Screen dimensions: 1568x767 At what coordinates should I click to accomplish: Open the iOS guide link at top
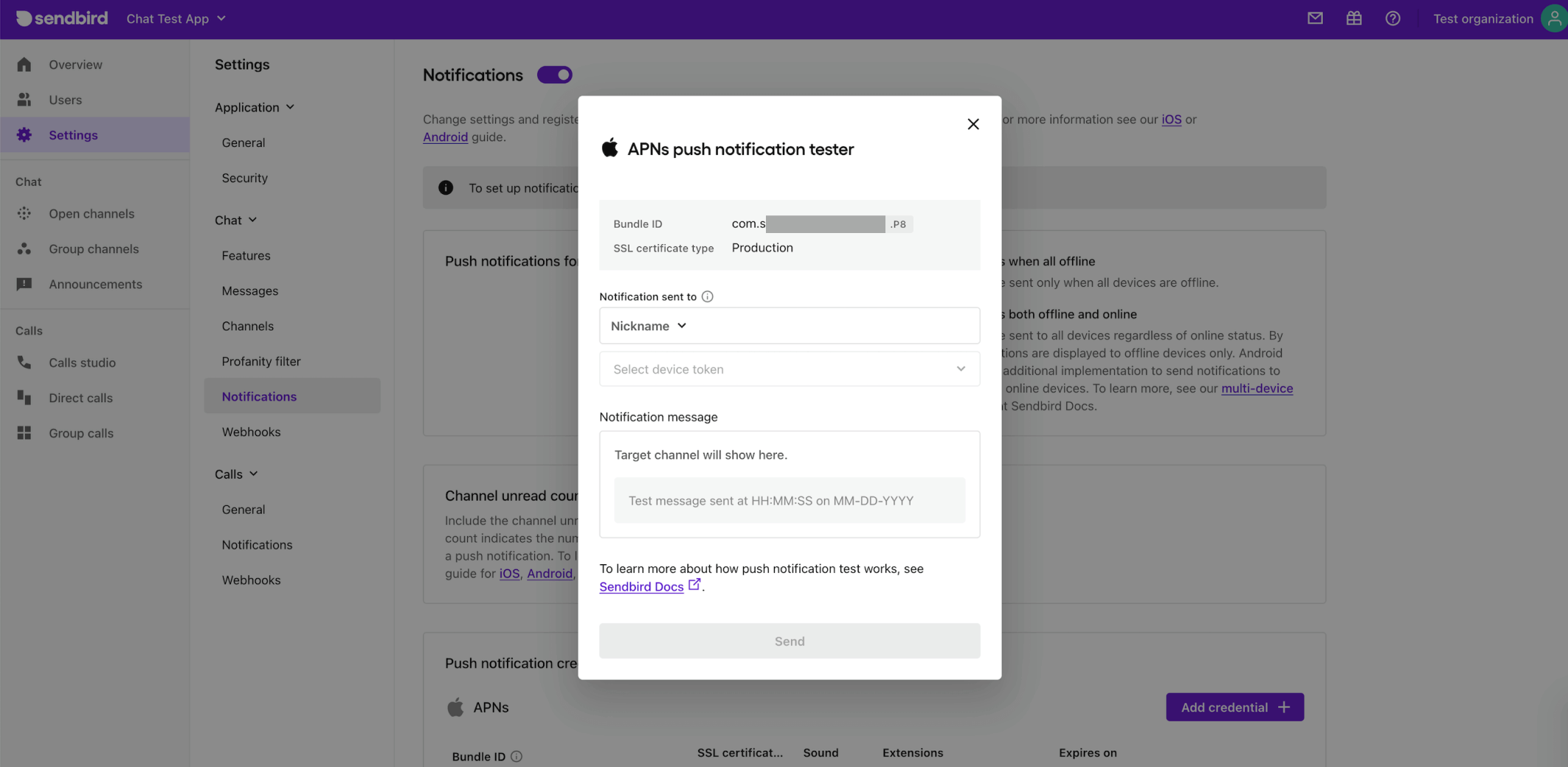(1172, 119)
